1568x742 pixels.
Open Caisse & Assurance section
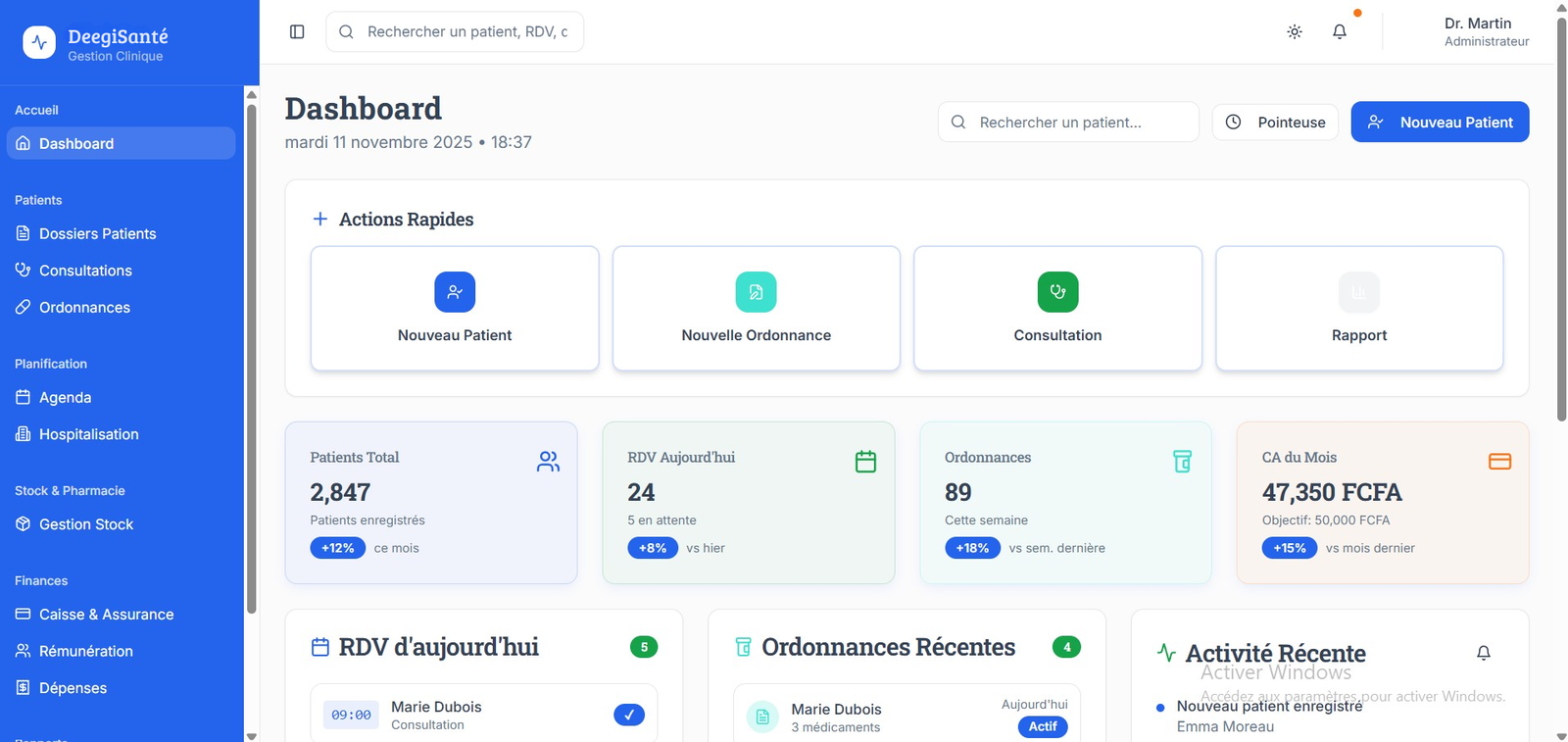tap(106, 615)
